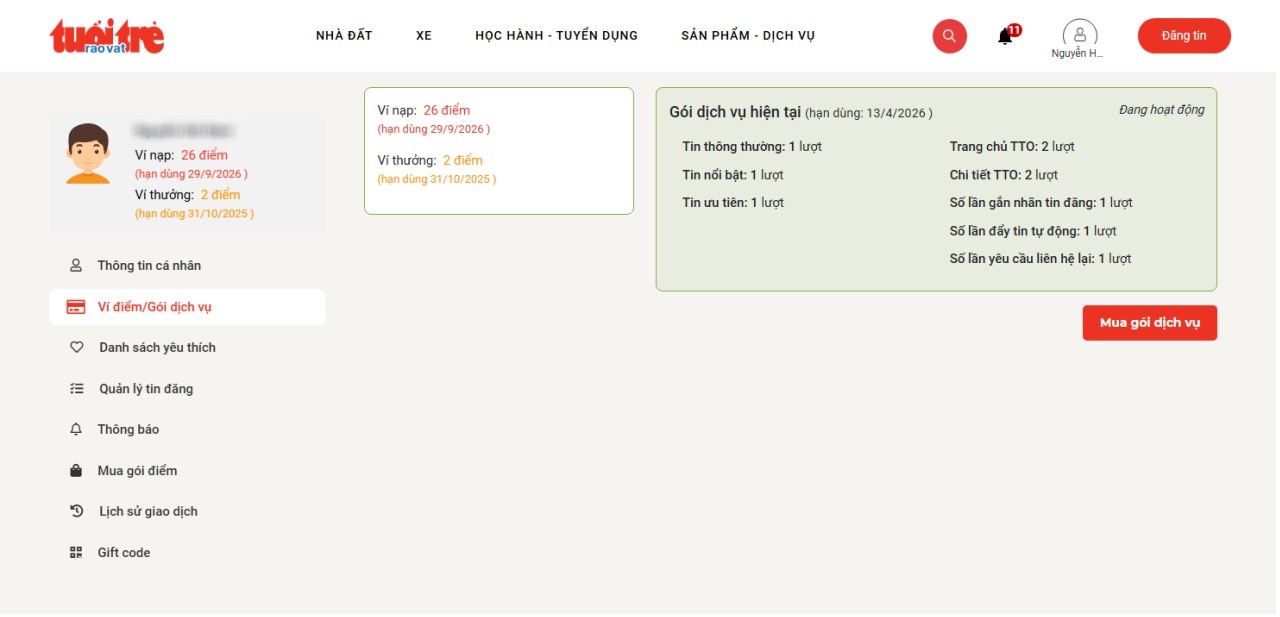Image resolution: width=1280 pixels, height=617 pixels.
Task: Click the heart icon for Danh sách yêu thích
Action: [x=76, y=348]
